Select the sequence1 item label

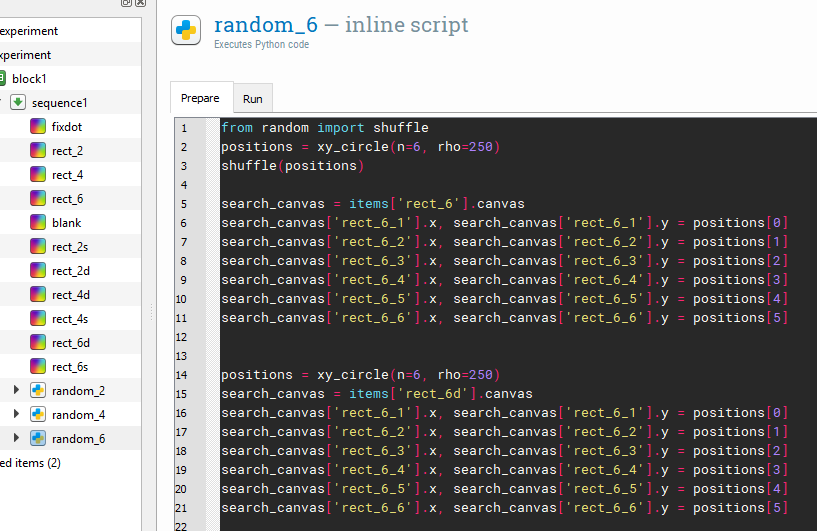(x=59, y=103)
